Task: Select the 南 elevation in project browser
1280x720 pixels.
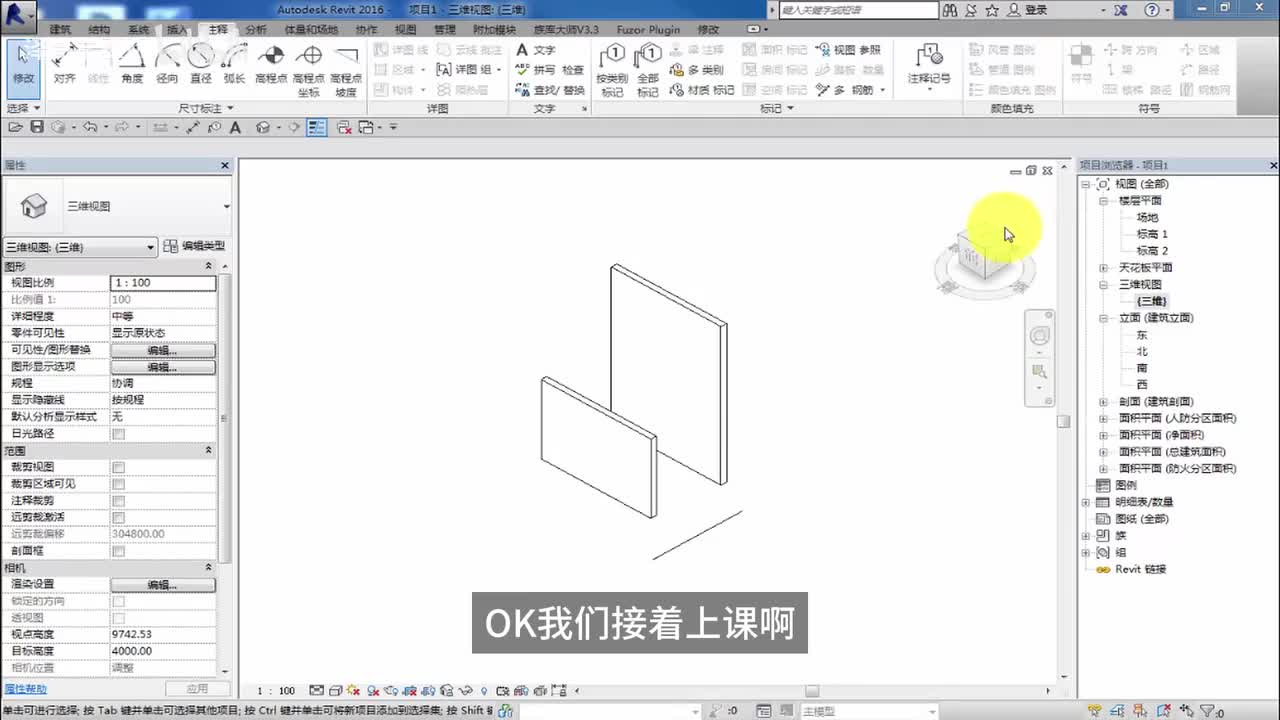Action: [x=1141, y=368]
